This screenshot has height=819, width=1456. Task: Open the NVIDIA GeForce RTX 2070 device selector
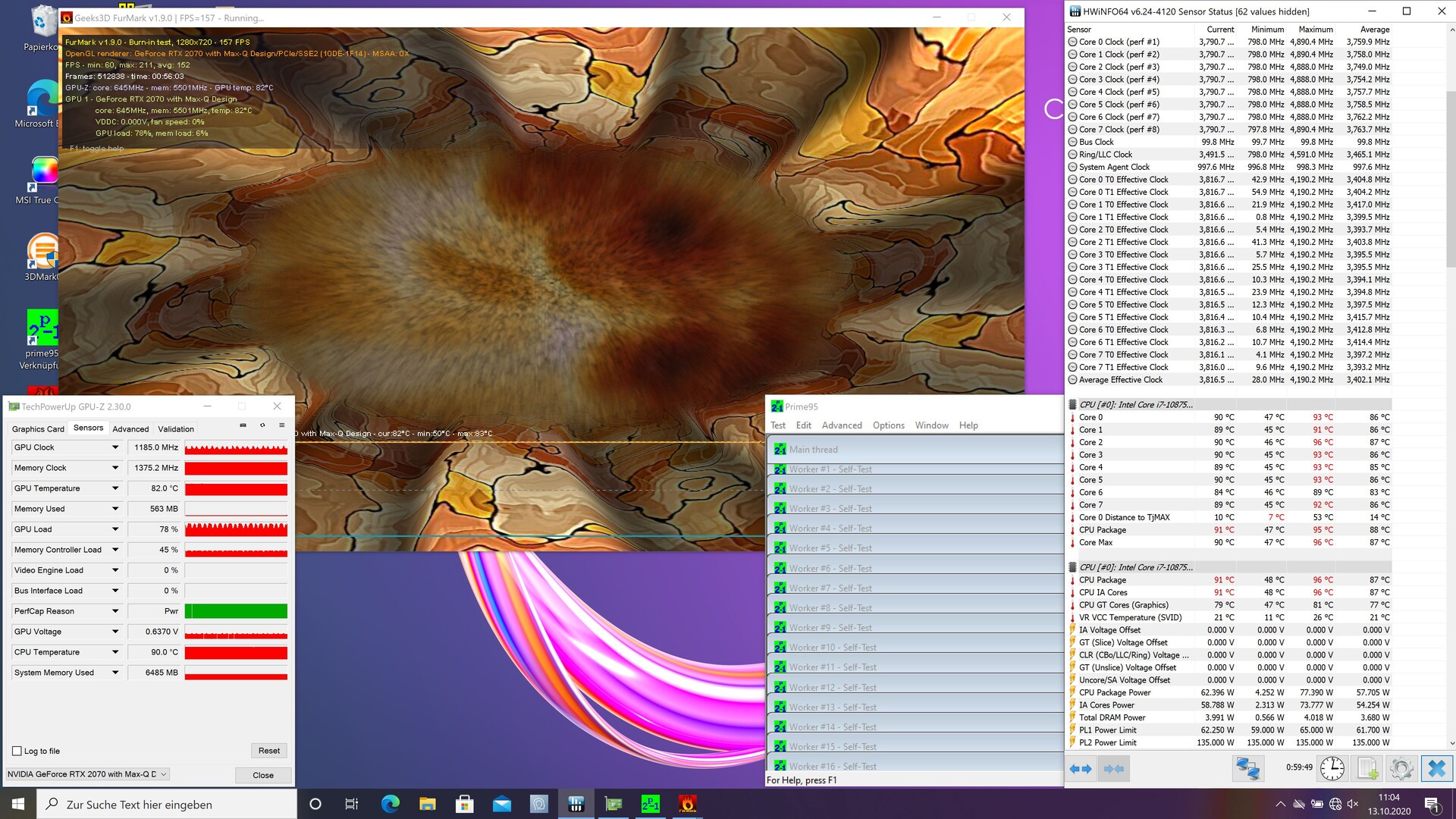[x=87, y=774]
